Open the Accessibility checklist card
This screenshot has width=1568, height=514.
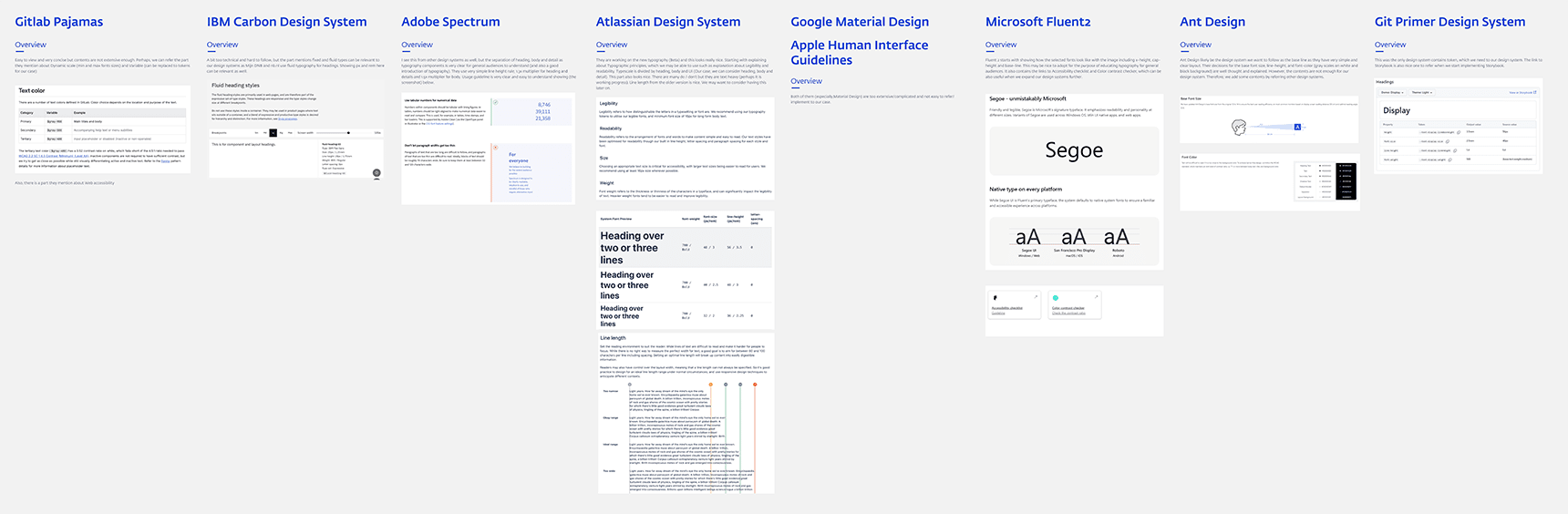click(x=1014, y=304)
